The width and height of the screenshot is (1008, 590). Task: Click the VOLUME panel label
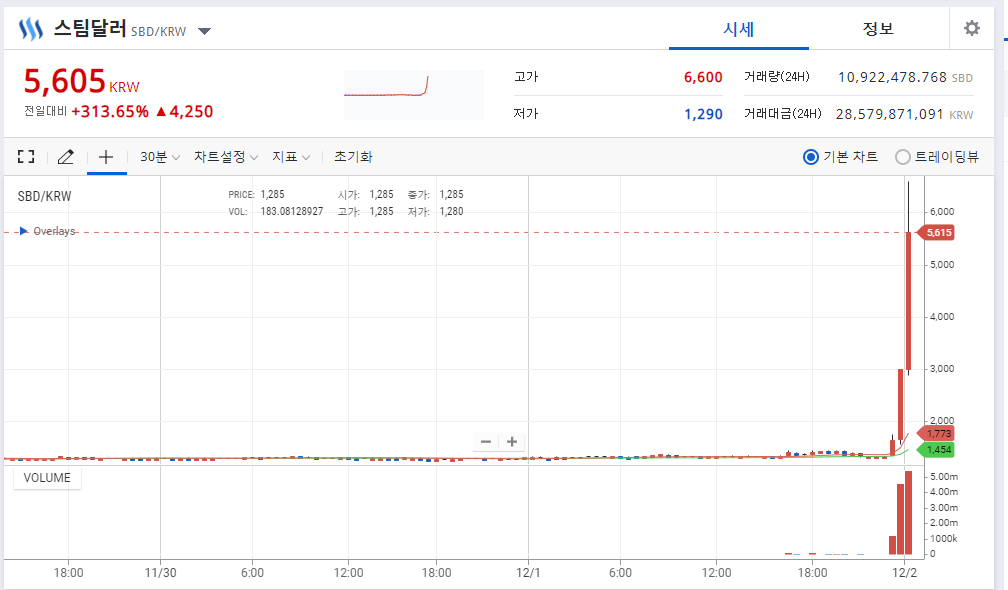(47, 478)
